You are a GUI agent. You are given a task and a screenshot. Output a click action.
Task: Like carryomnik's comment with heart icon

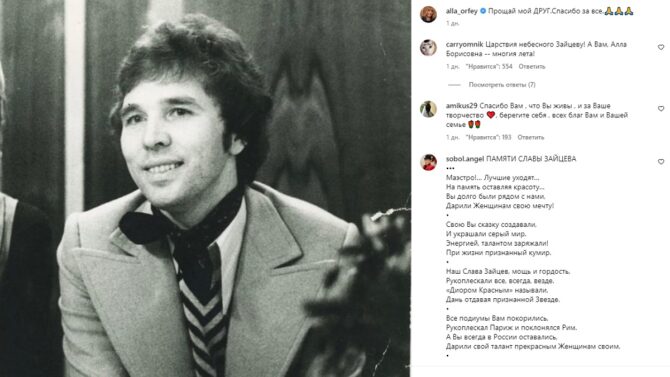661,47
